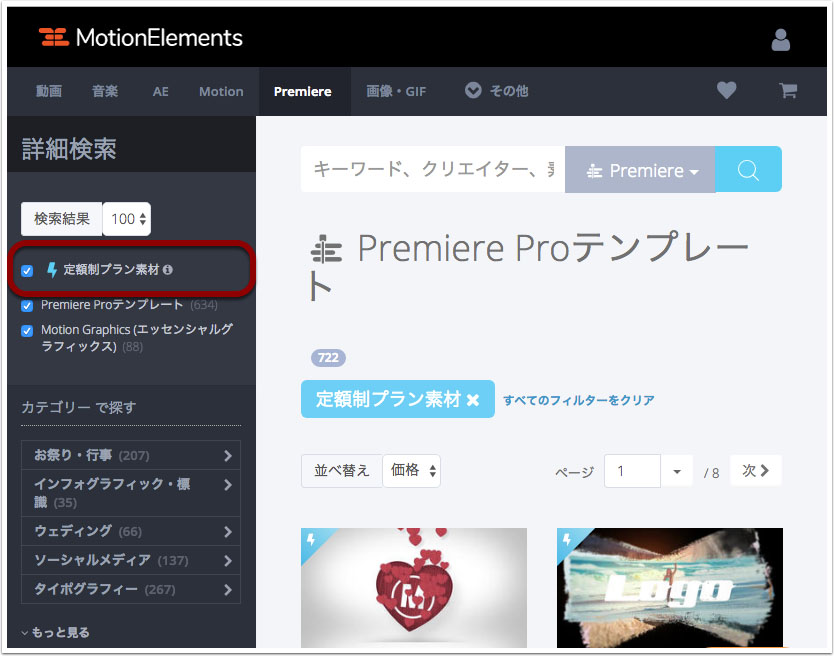Open the page number dropdown arrow

677,471
